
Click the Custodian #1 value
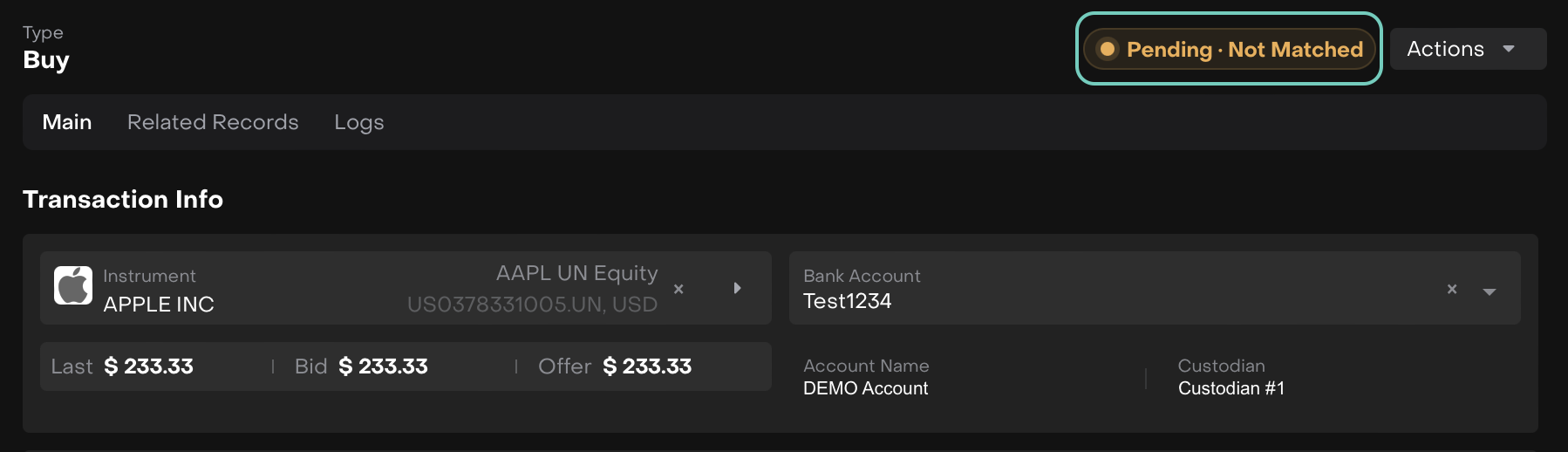click(x=1231, y=388)
